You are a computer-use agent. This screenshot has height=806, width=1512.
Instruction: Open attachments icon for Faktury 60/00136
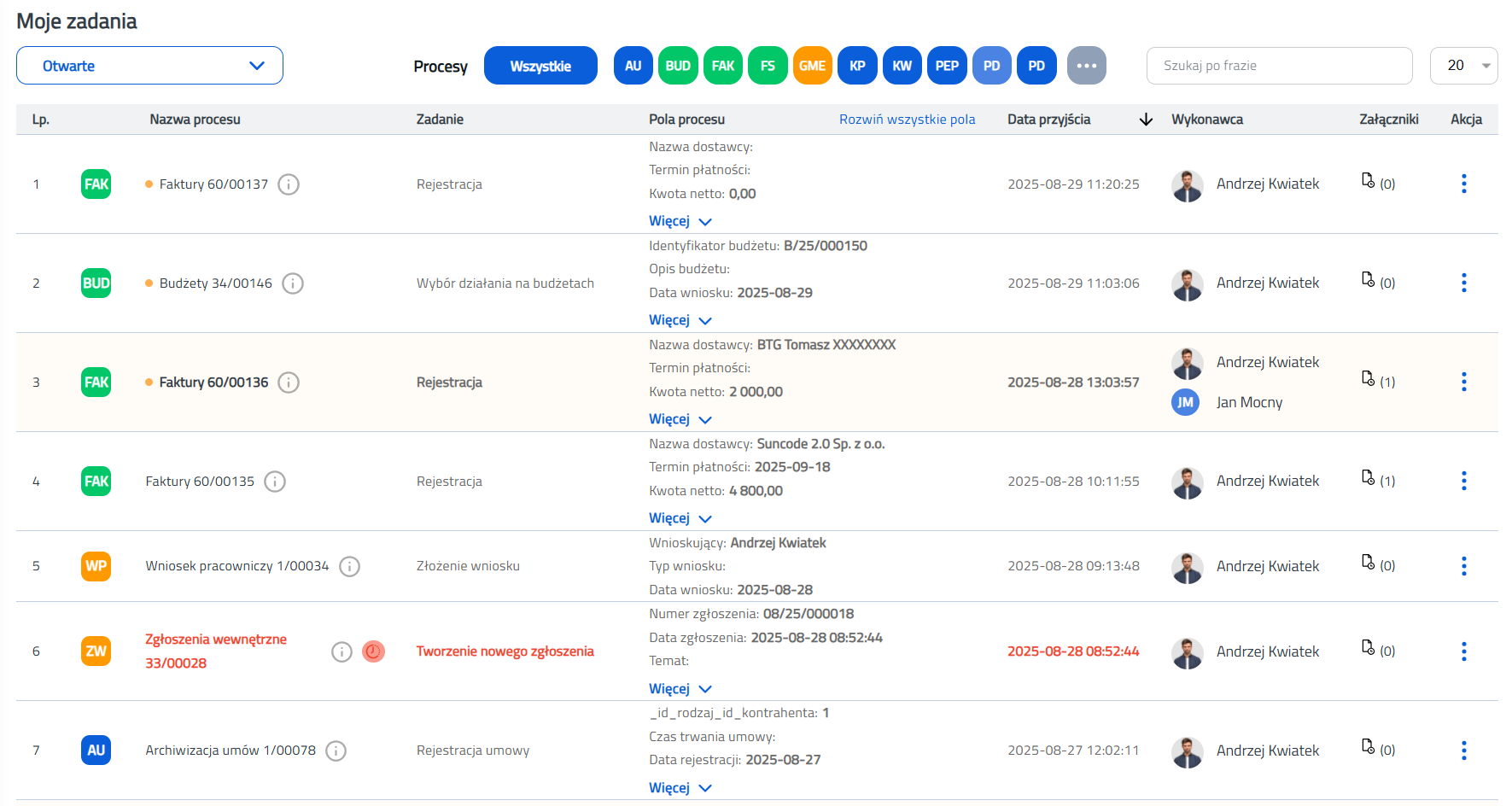(x=1368, y=378)
